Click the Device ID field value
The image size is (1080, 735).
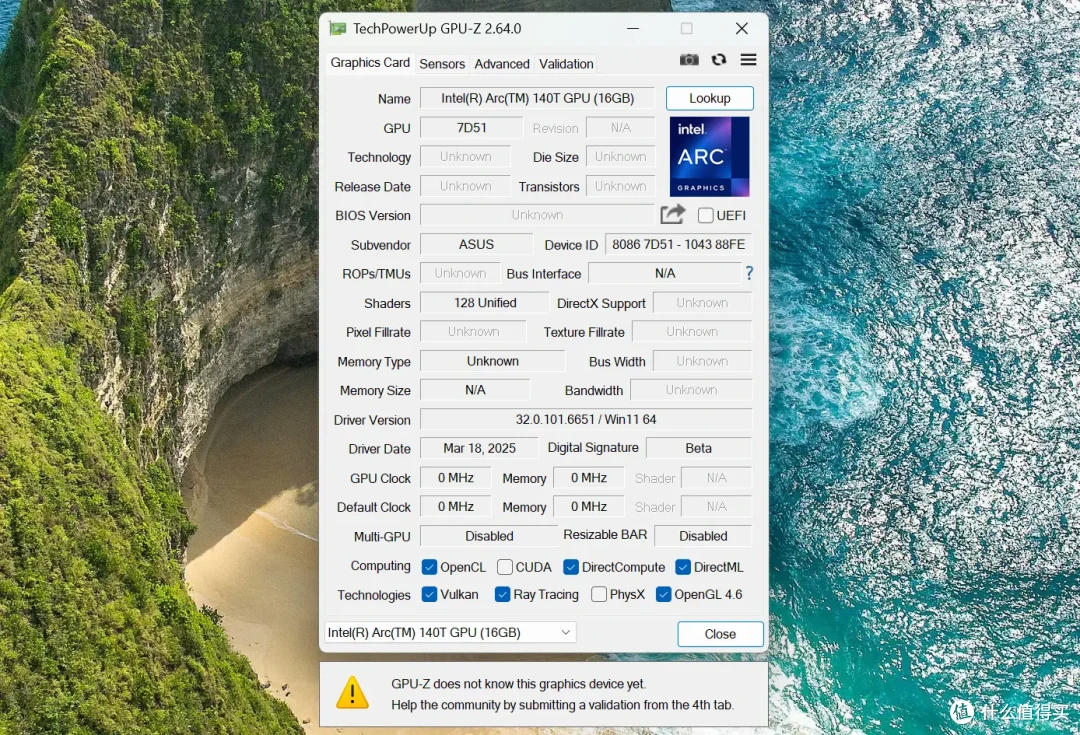pos(678,244)
